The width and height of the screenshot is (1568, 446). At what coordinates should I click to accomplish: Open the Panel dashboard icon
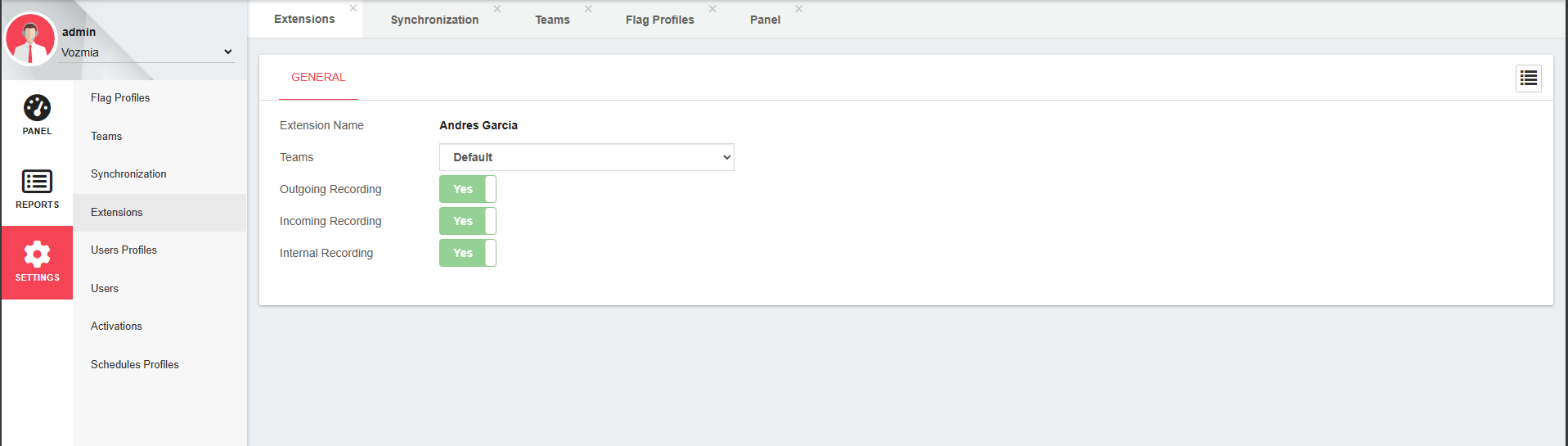(37, 108)
